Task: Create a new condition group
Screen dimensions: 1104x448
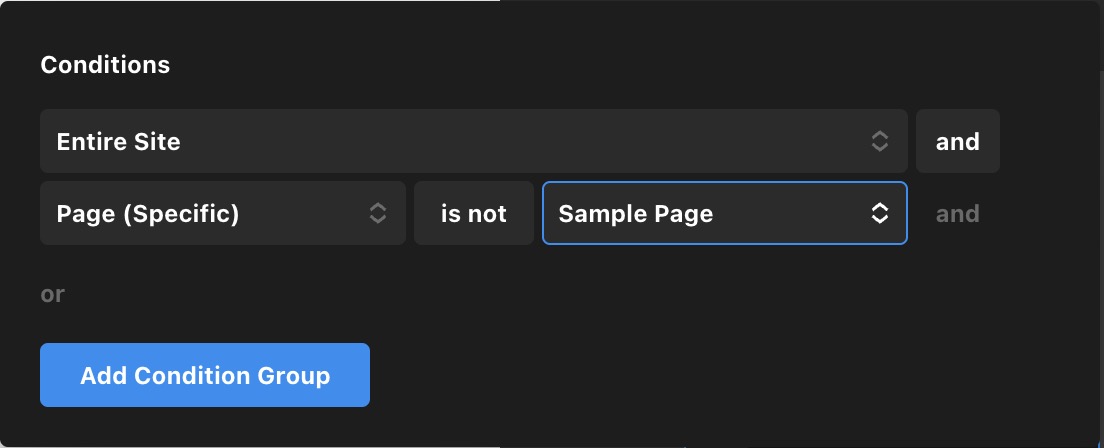Action: pos(205,375)
